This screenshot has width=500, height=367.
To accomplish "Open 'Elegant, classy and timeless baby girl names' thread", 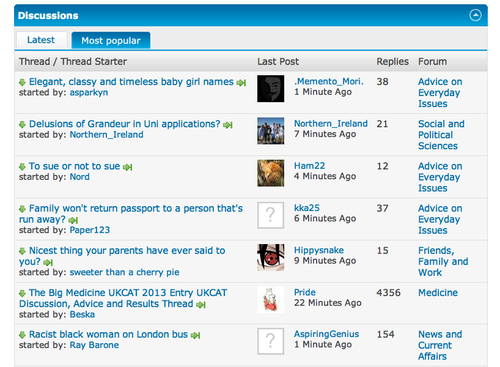I will pyautogui.click(x=131, y=82).
